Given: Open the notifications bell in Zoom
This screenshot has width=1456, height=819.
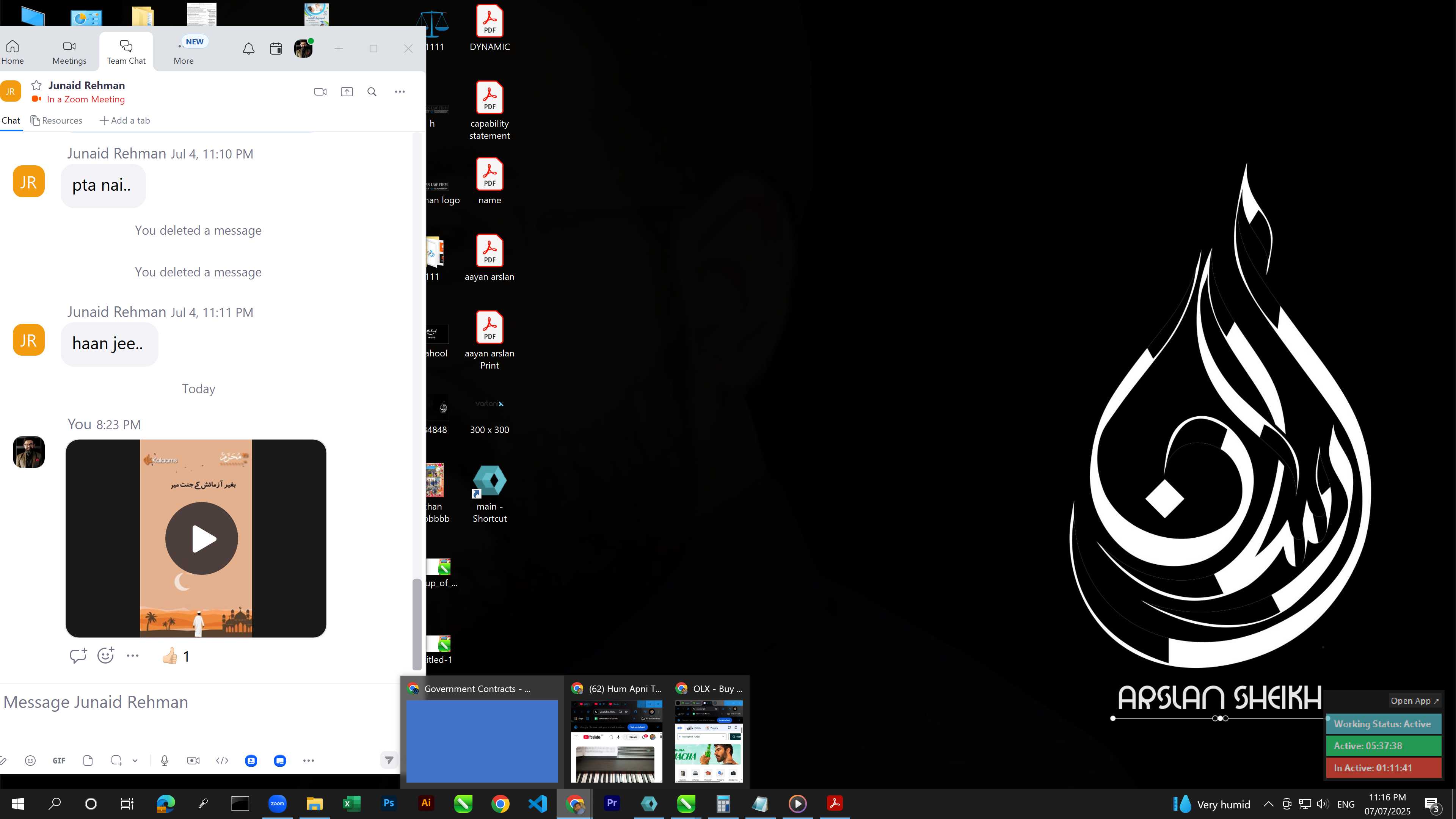Looking at the screenshot, I should coord(249,49).
